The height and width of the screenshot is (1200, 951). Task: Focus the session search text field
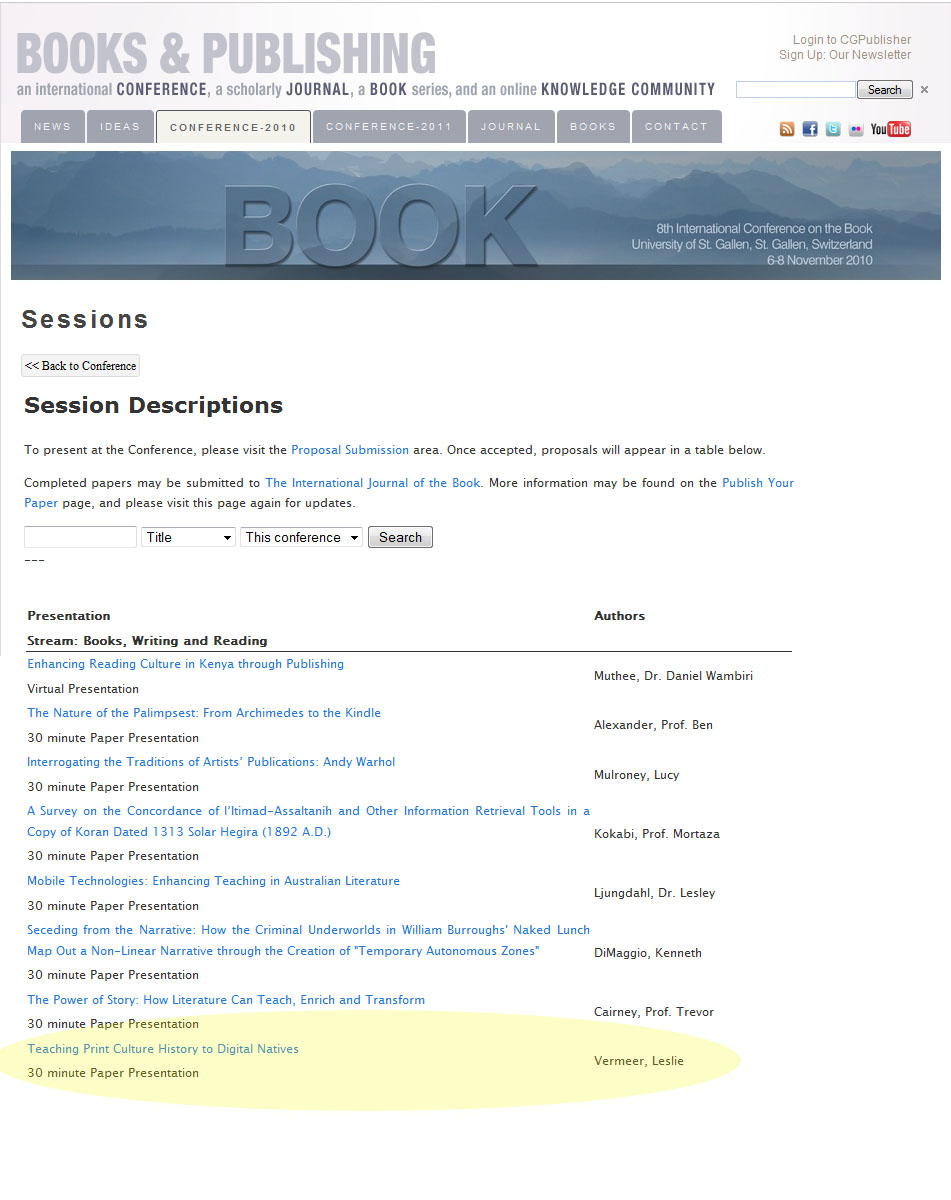pyautogui.click(x=80, y=537)
